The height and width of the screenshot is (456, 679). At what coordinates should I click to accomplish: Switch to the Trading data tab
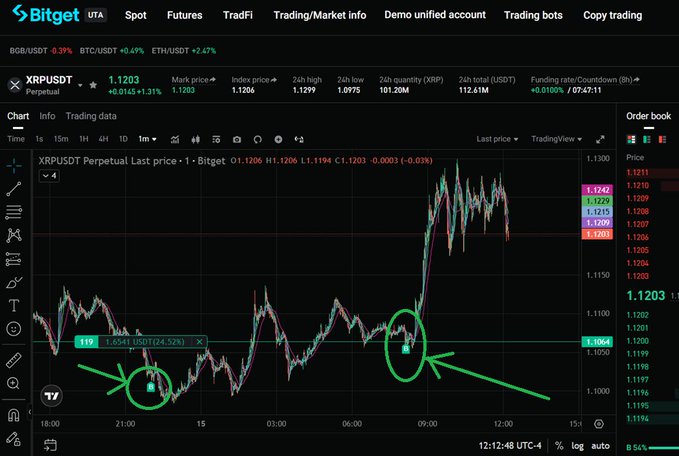pyautogui.click(x=91, y=116)
